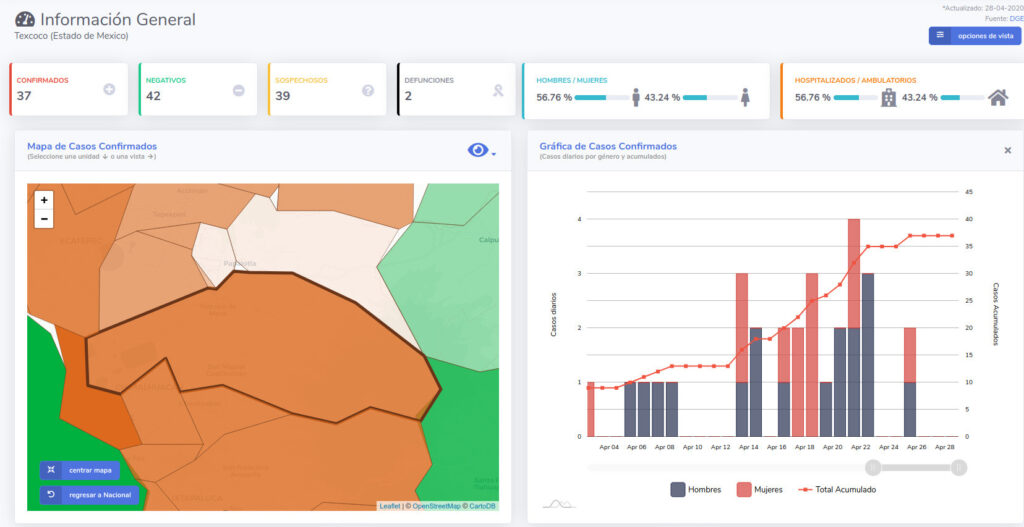This screenshot has height=527, width=1024.
Task: Click the dashboard gauge icon beside Información General
Action: tap(24, 19)
